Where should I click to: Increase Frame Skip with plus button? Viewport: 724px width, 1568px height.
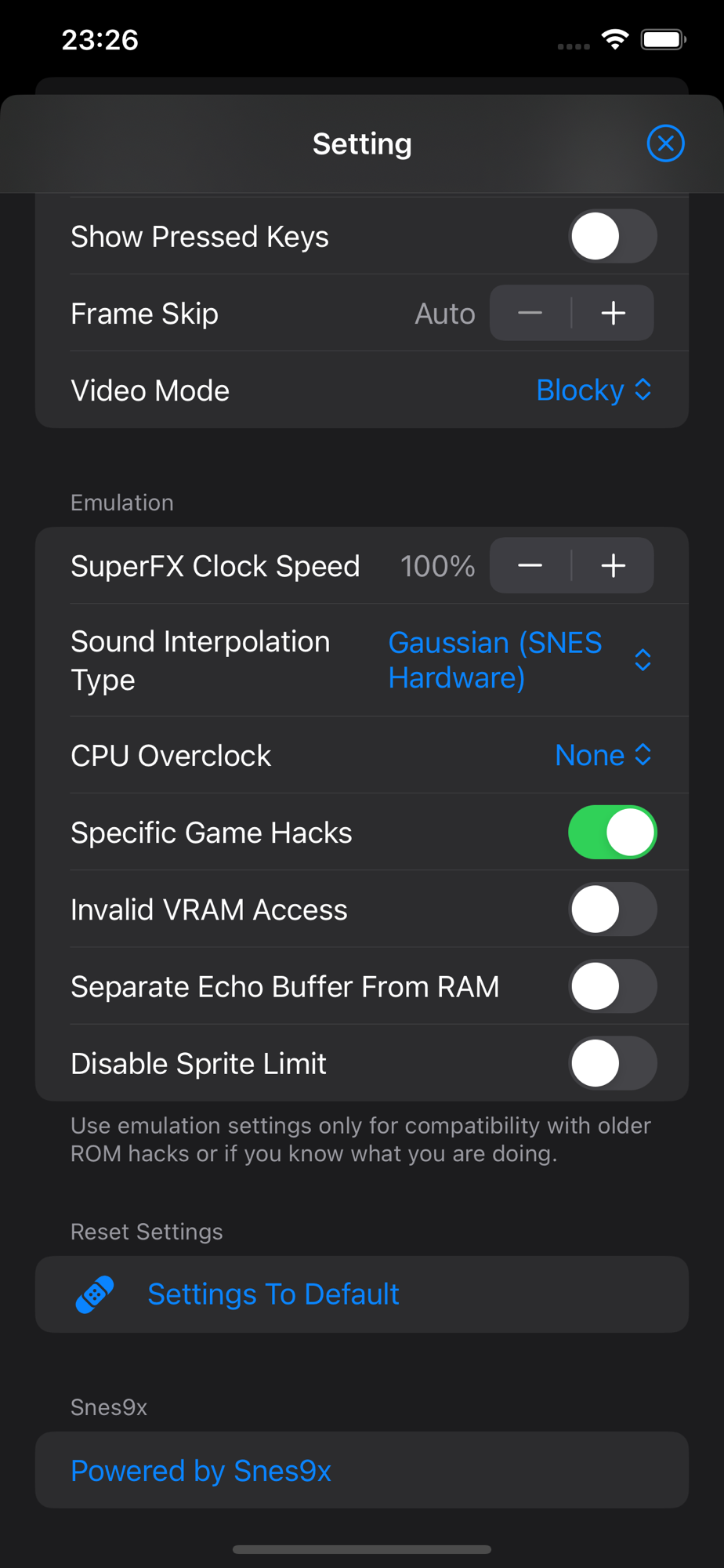pyautogui.click(x=614, y=314)
